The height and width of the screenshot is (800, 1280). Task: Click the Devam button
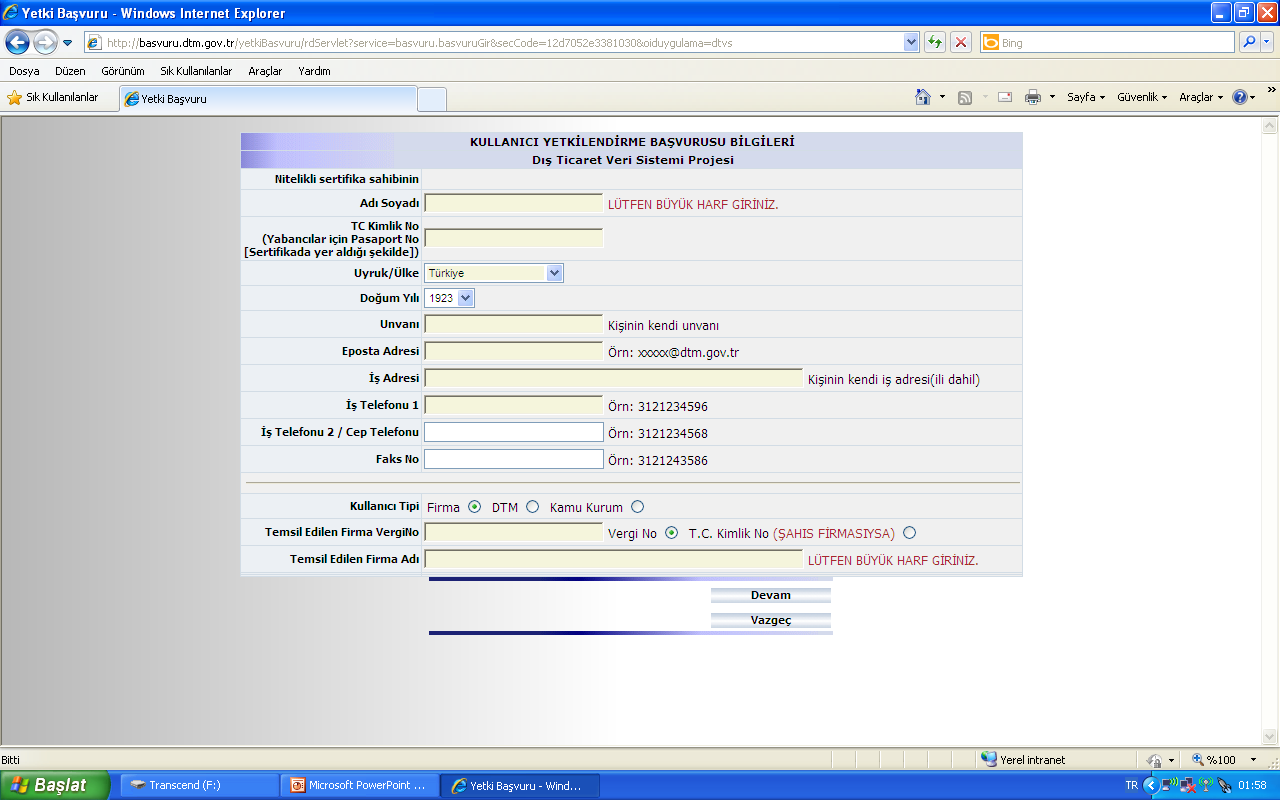pos(771,595)
